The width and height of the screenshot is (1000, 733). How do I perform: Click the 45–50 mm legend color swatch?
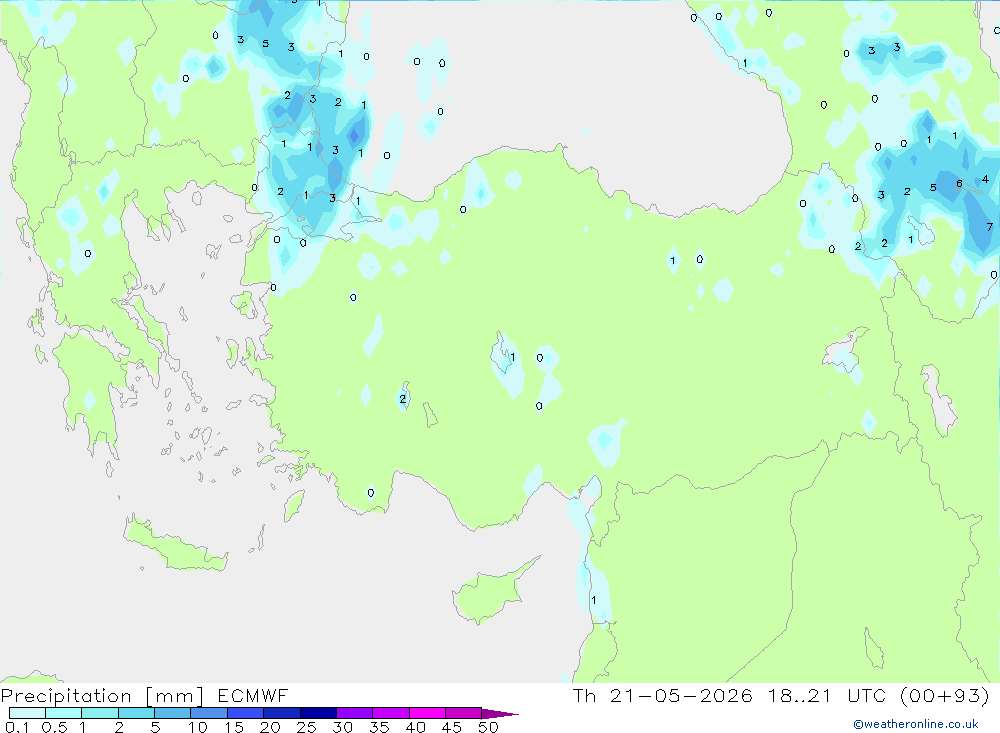pos(463,713)
